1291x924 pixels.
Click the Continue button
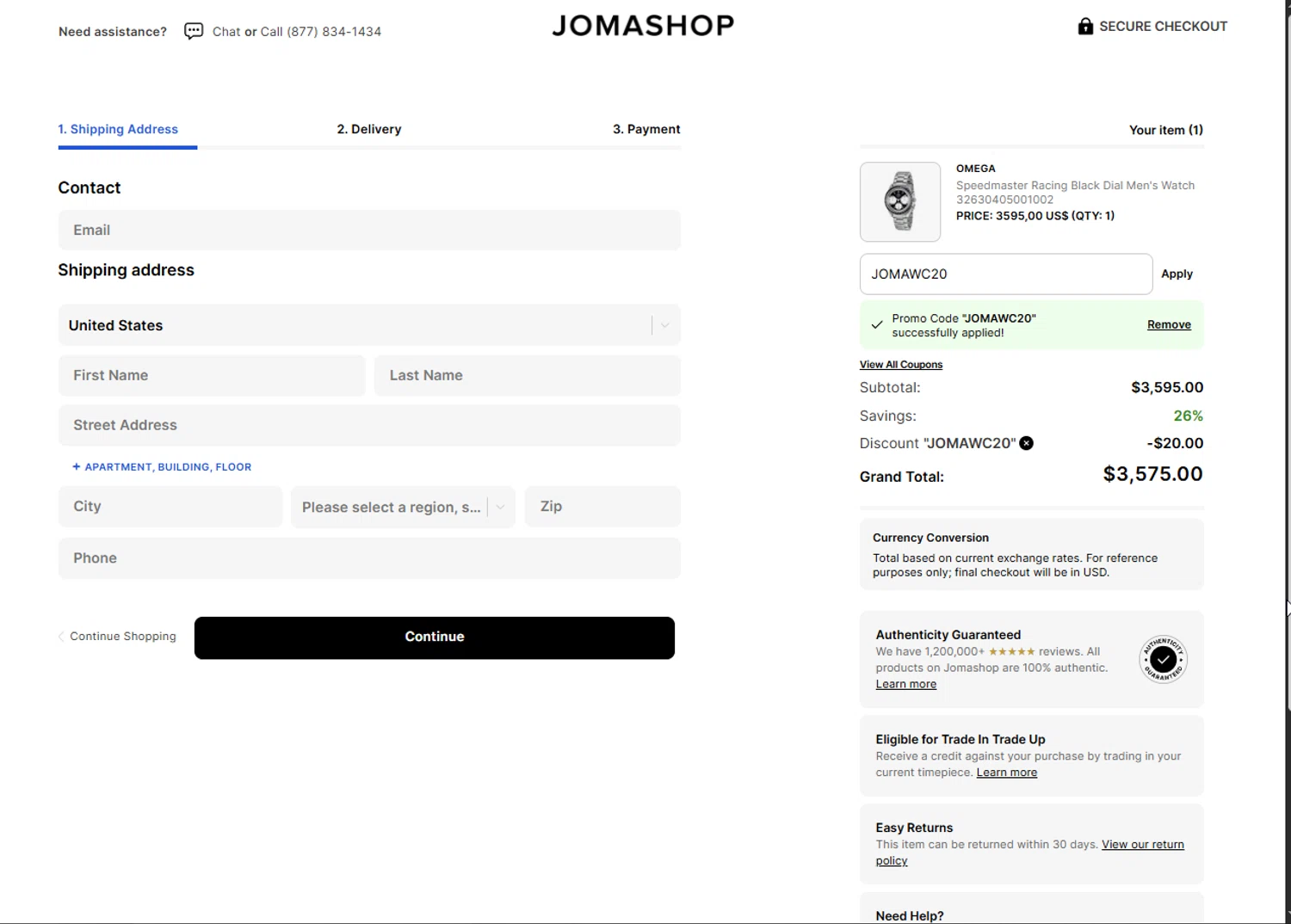[x=435, y=638]
